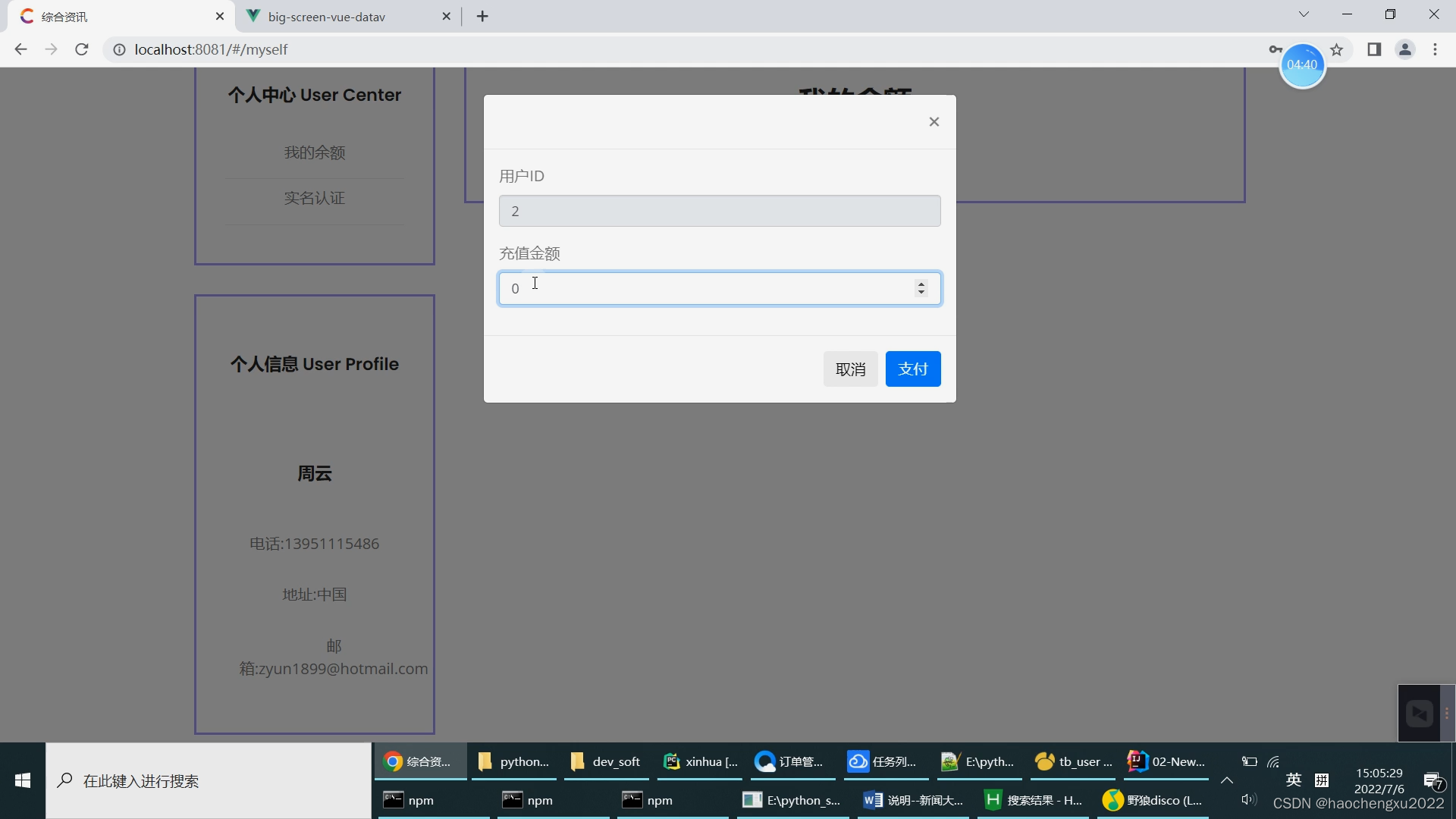Viewport: 1456px width, 819px height.
Task: Open the PyCharm xinhua taskbar item
Action: (700, 761)
